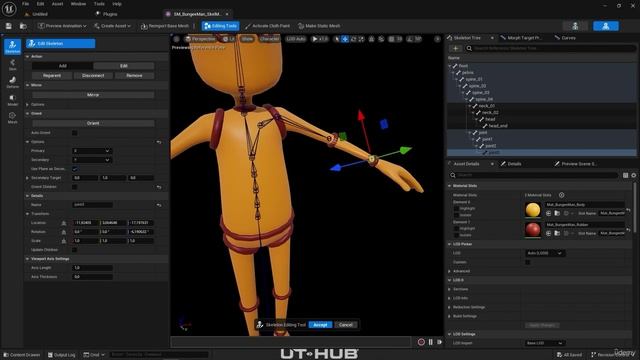Select the Deform mode icon in sidebar
Screen dimensions: 640x360
click(12, 82)
